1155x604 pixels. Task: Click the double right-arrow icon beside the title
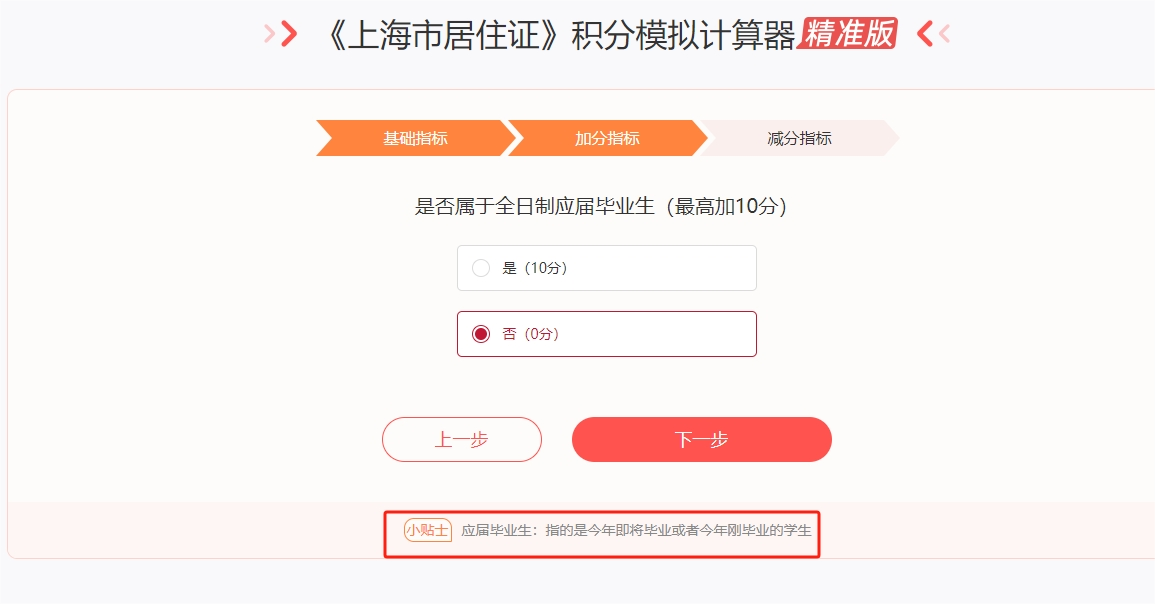click(x=281, y=34)
